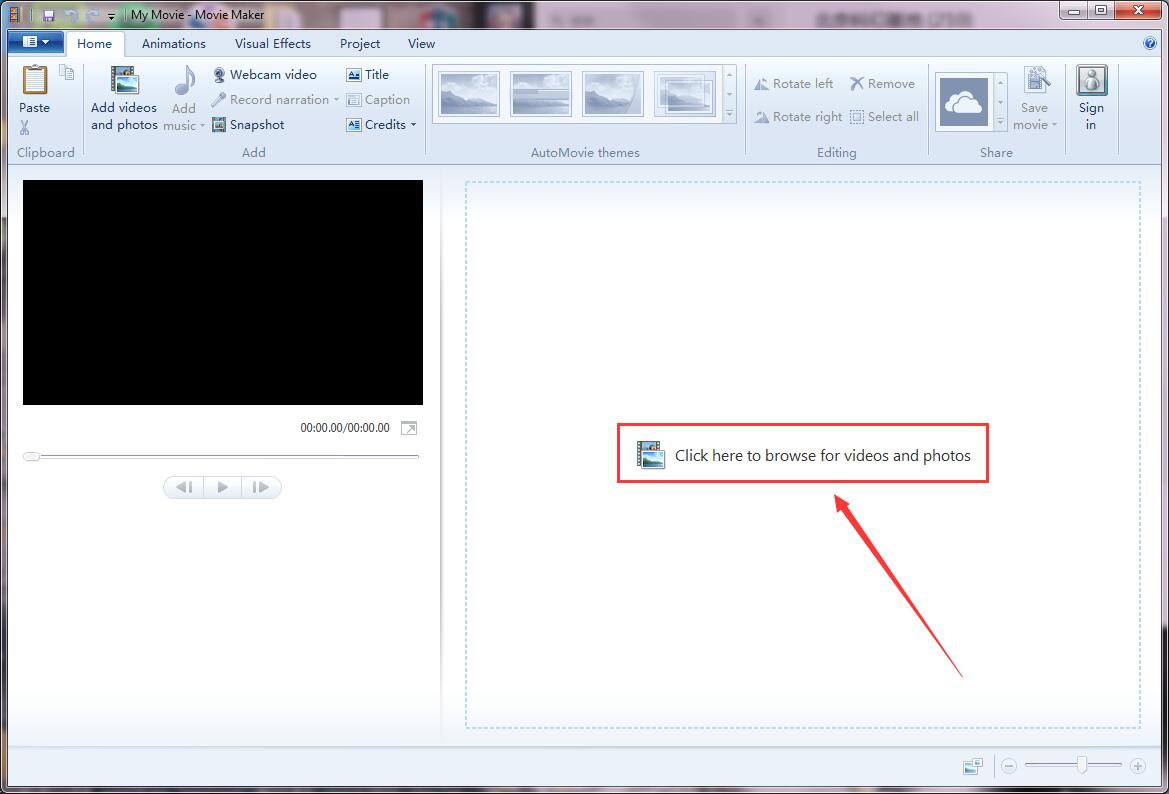
Task: Click the Add music note icon
Action: point(184,81)
